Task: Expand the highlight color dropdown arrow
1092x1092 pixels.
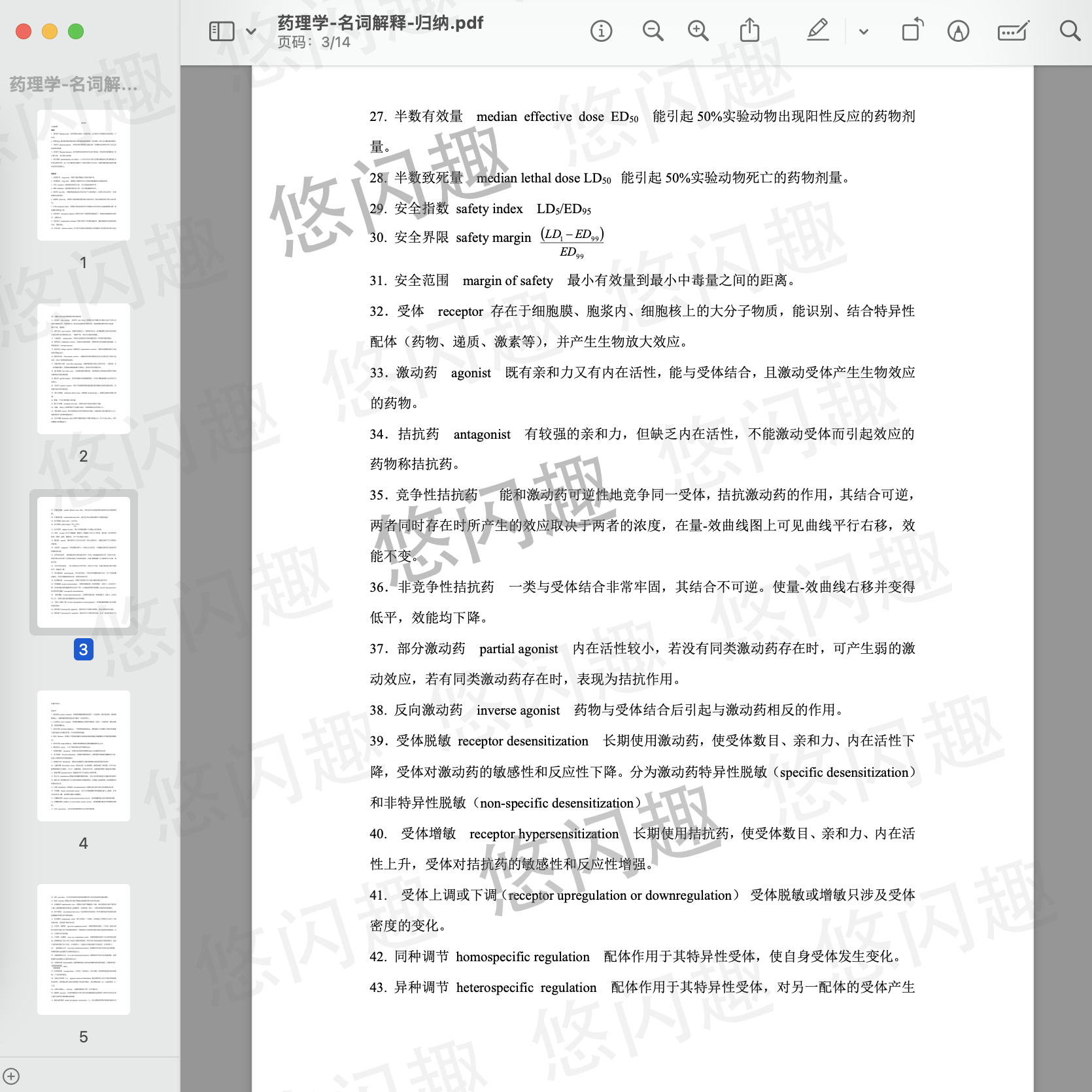Action: [x=863, y=31]
